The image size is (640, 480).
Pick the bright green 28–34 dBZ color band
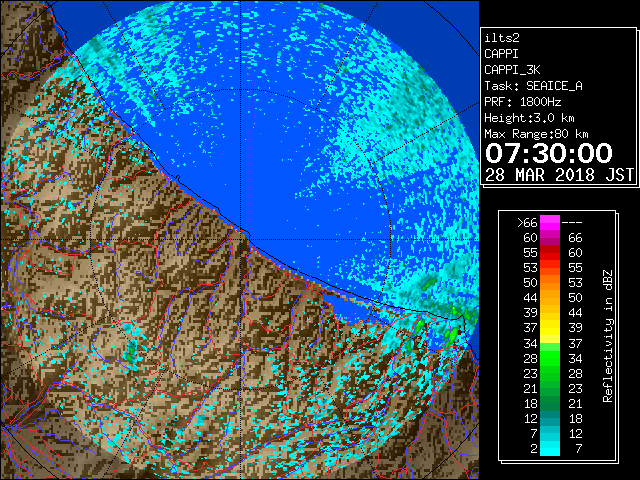(550, 358)
